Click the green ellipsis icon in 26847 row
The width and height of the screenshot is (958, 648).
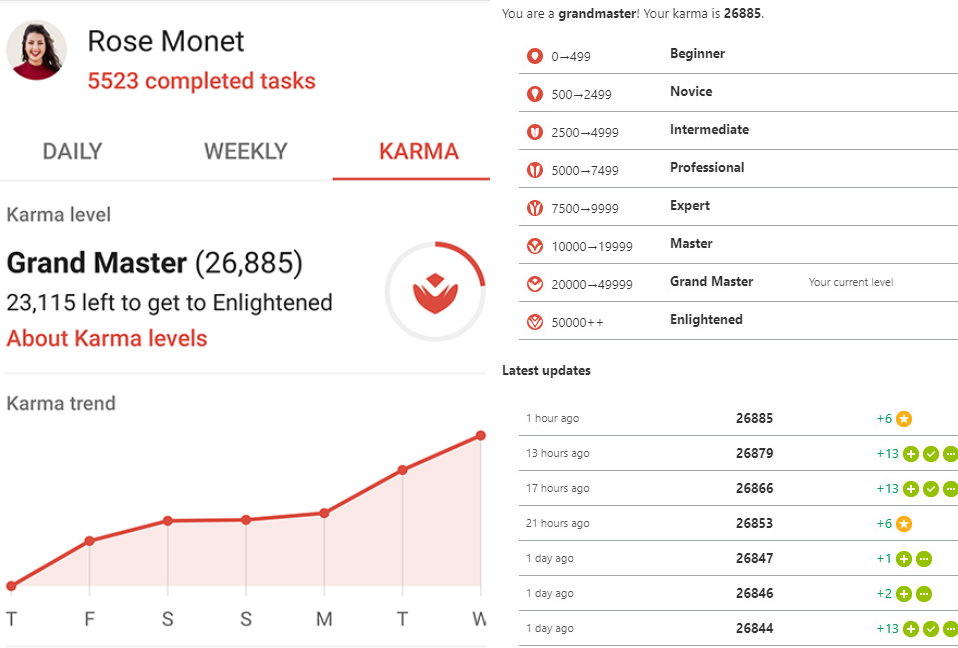(924, 558)
